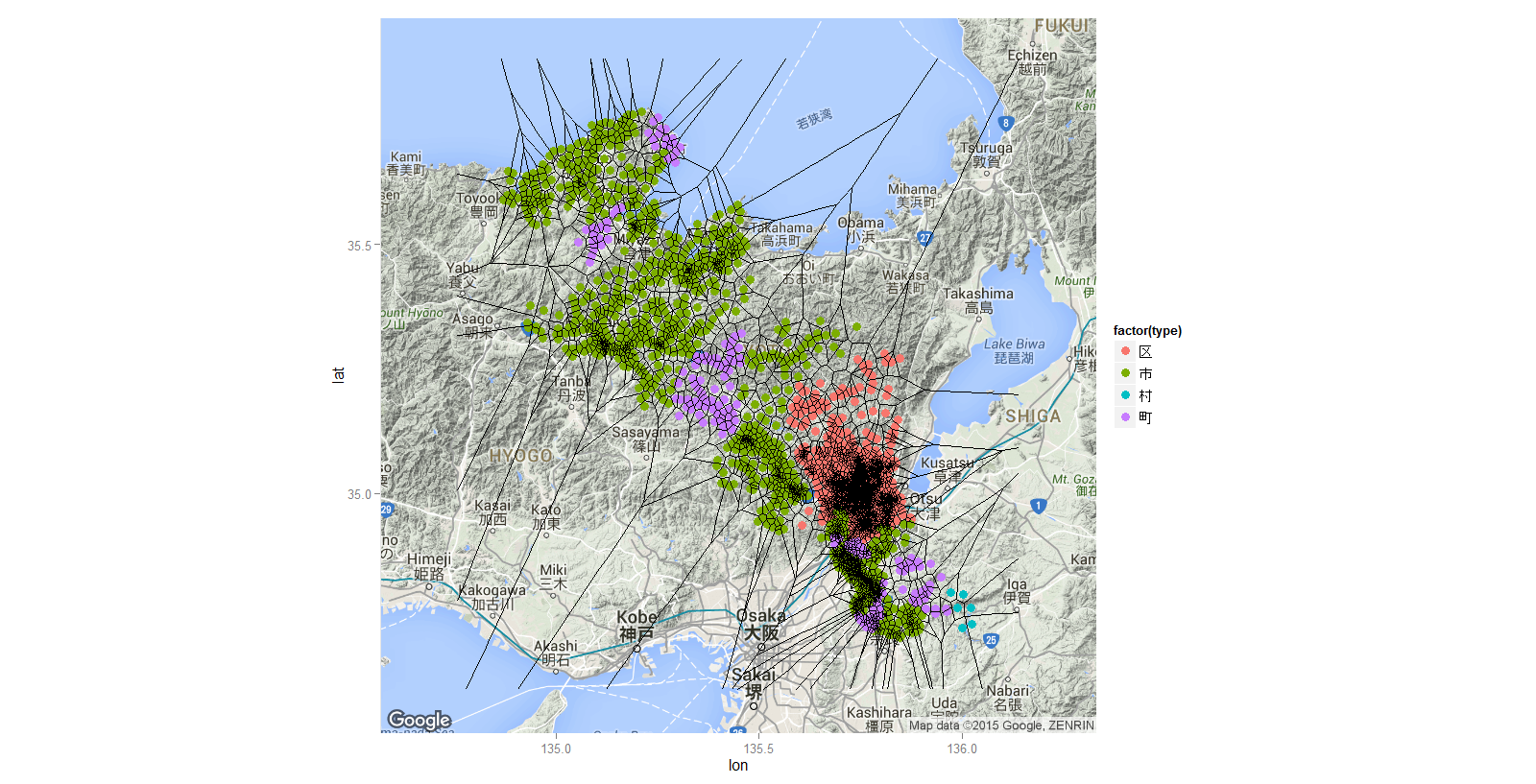Click route 27 shield near Obama
The image size is (1536, 784).
tap(924, 238)
